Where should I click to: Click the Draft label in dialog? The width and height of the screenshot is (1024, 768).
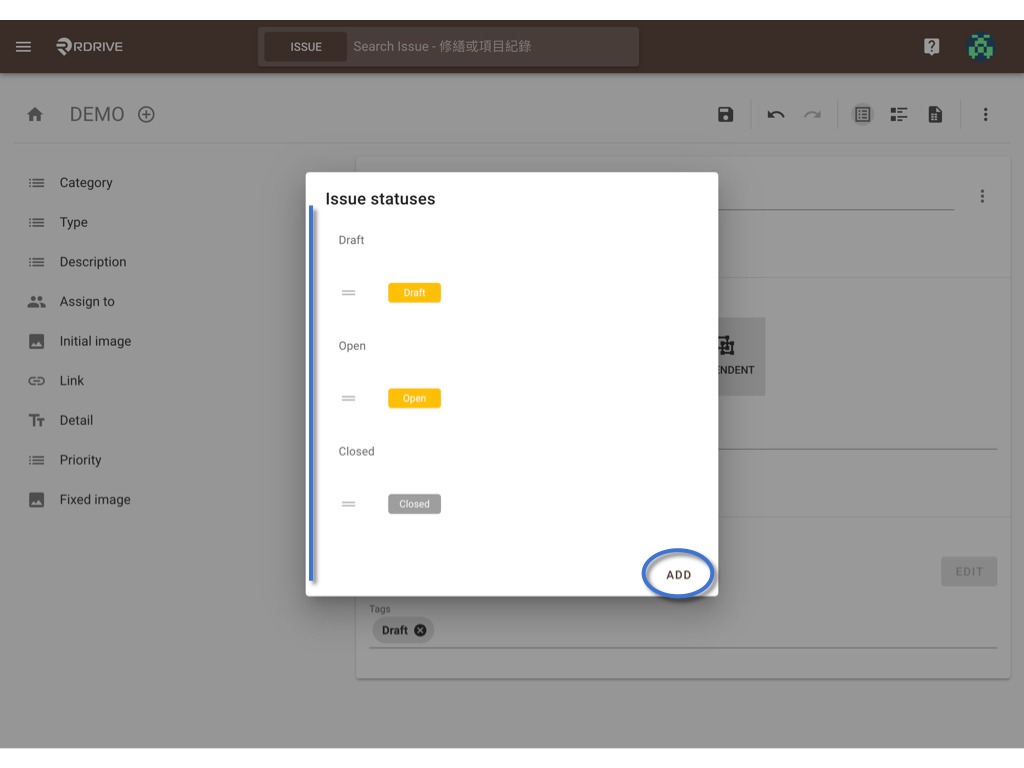click(351, 240)
